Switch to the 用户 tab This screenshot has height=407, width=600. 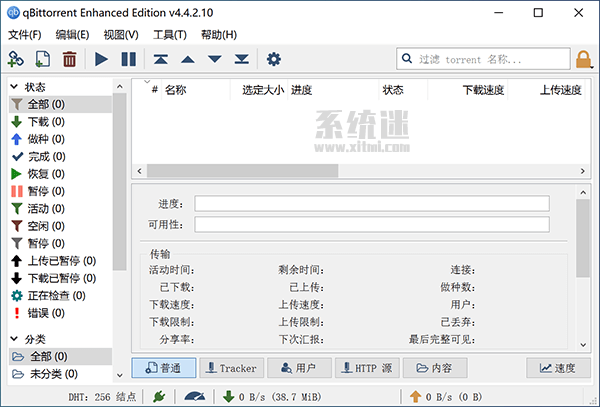(x=299, y=368)
